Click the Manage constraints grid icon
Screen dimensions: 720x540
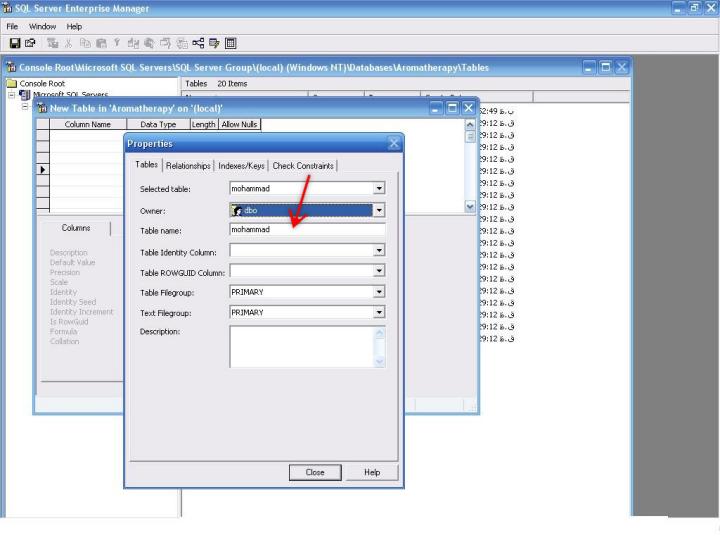231,43
